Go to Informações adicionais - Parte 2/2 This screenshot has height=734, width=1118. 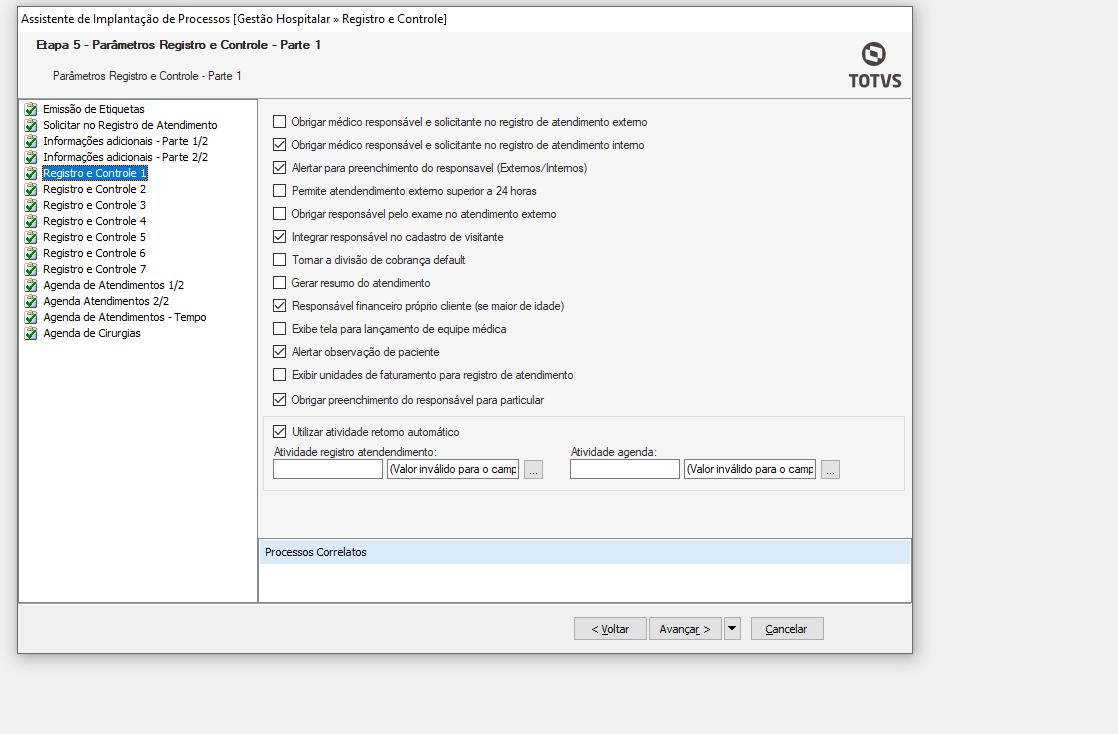125,157
